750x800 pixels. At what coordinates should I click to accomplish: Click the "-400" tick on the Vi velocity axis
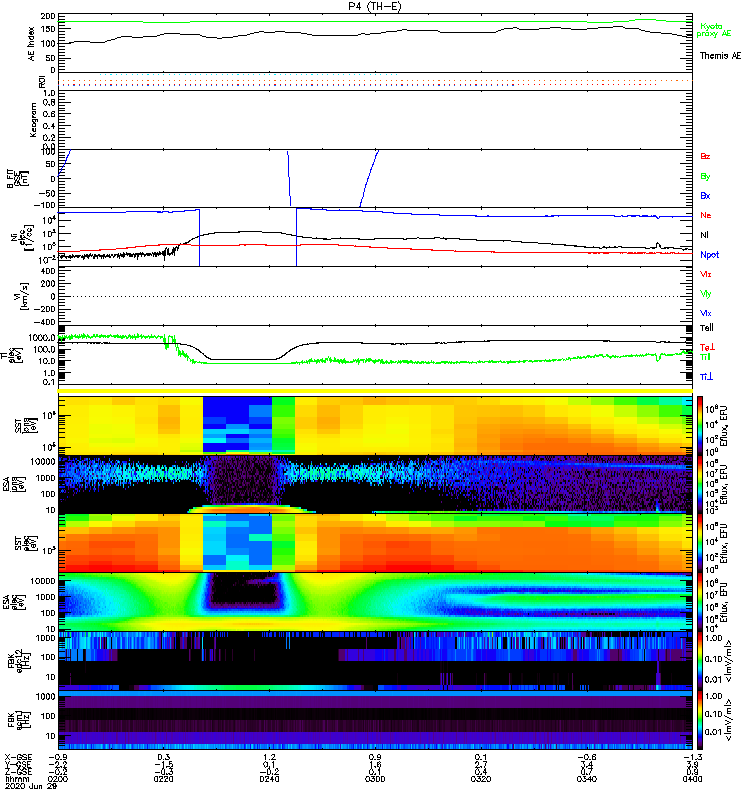[x=46, y=322]
